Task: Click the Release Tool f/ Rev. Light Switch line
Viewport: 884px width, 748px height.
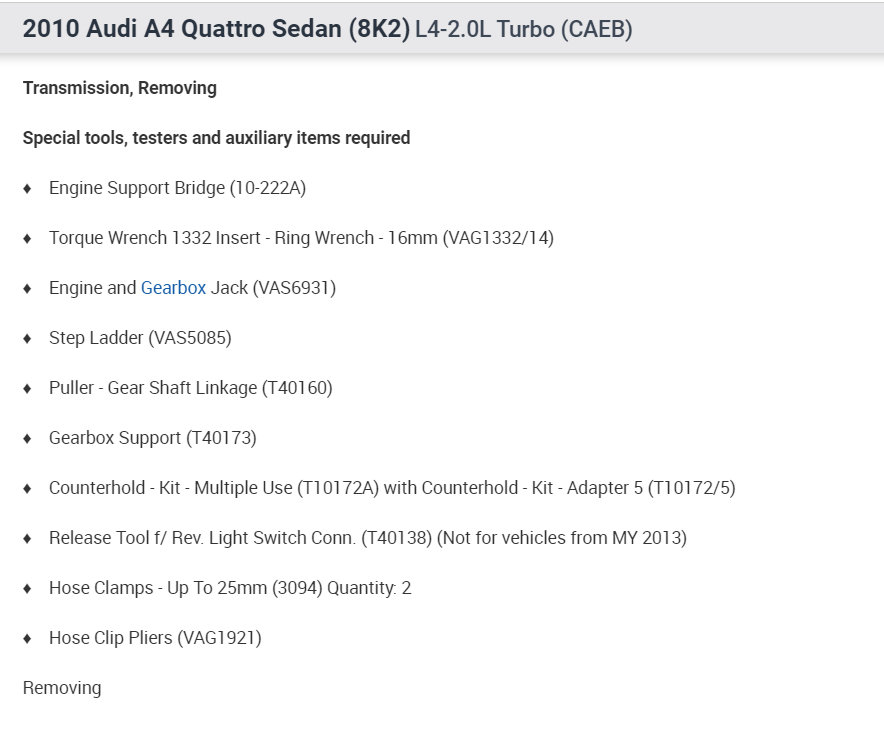Action: click(367, 538)
